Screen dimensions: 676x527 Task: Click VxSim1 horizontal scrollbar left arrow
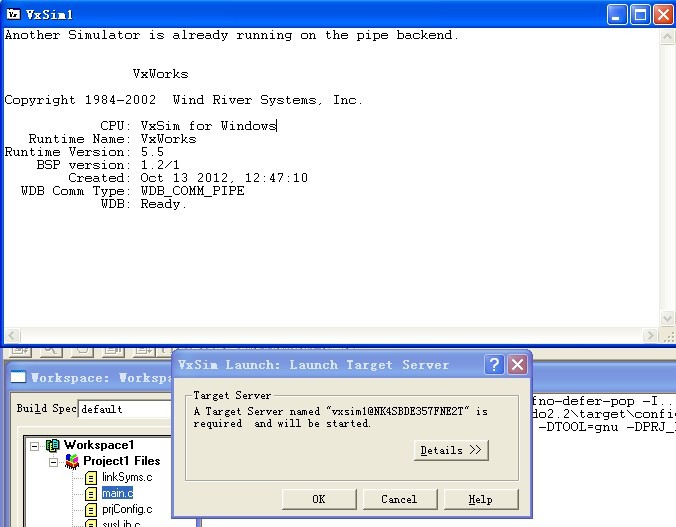coord(12,335)
